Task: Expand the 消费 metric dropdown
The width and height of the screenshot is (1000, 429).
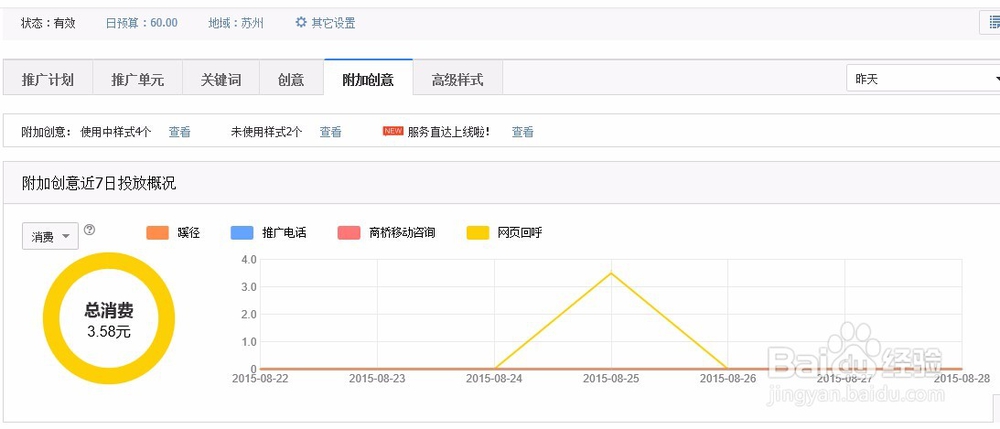Action: tap(50, 236)
